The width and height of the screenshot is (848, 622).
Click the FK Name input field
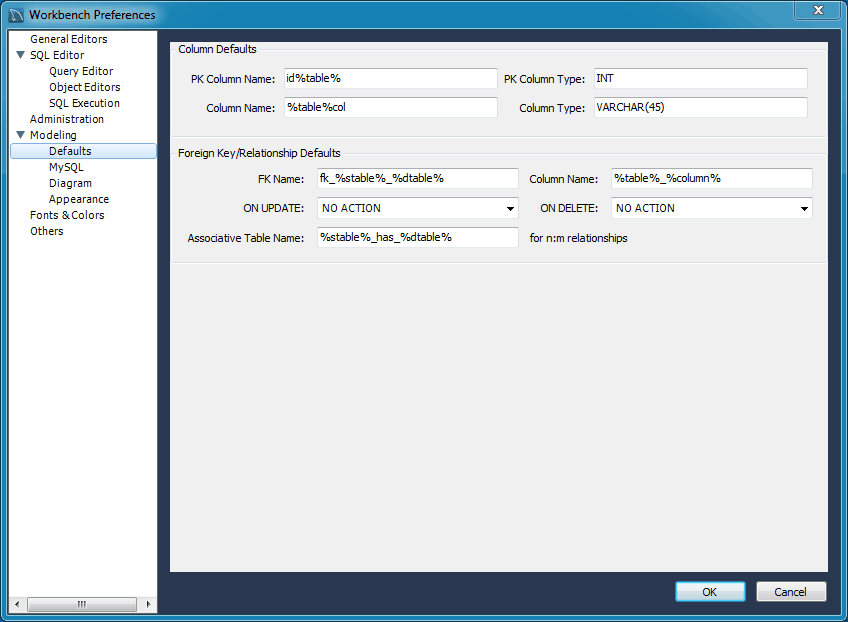coord(418,178)
